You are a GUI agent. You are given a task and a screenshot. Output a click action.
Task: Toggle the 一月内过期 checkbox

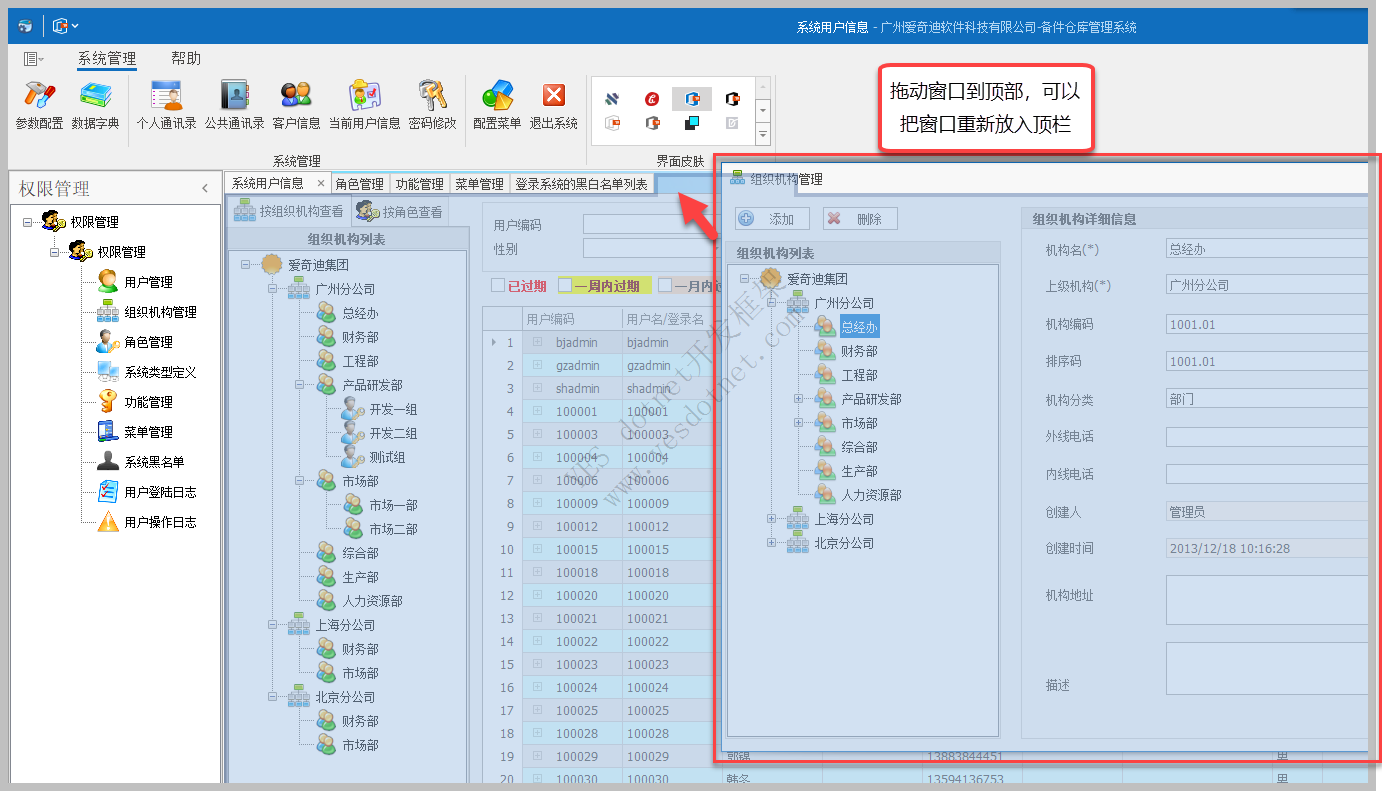click(x=665, y=285)
